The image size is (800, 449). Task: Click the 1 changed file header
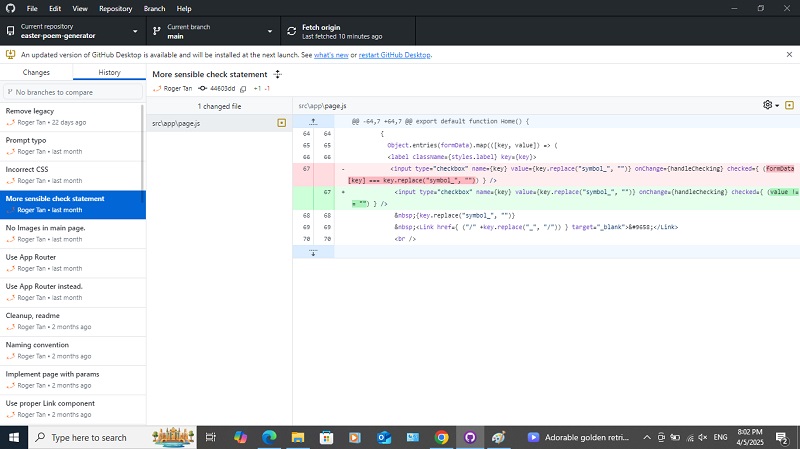[219, 106]
